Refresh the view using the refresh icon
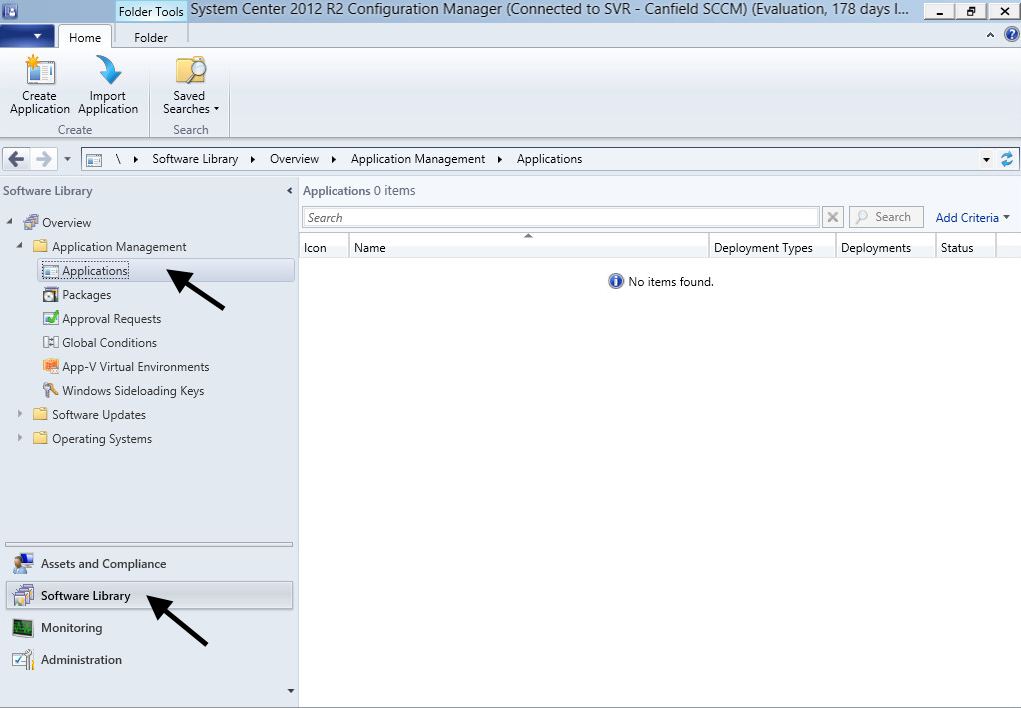Screen dimensions: 1021x708 coord(1007,159)
